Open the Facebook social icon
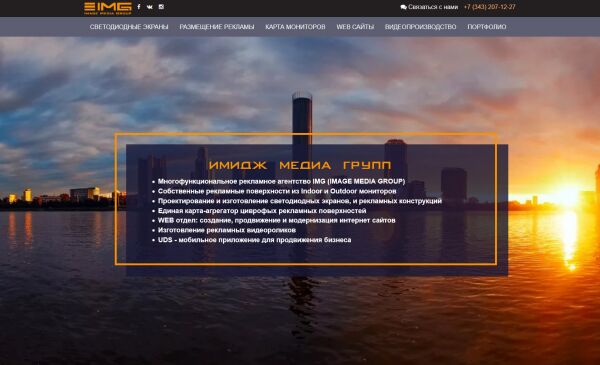The image size is (600, 365). (139, 7)
